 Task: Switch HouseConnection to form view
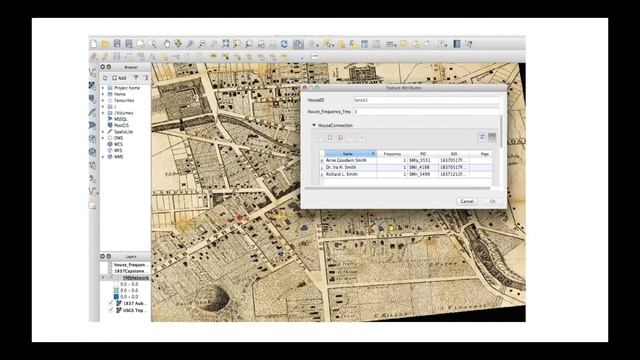click(482, 138)
